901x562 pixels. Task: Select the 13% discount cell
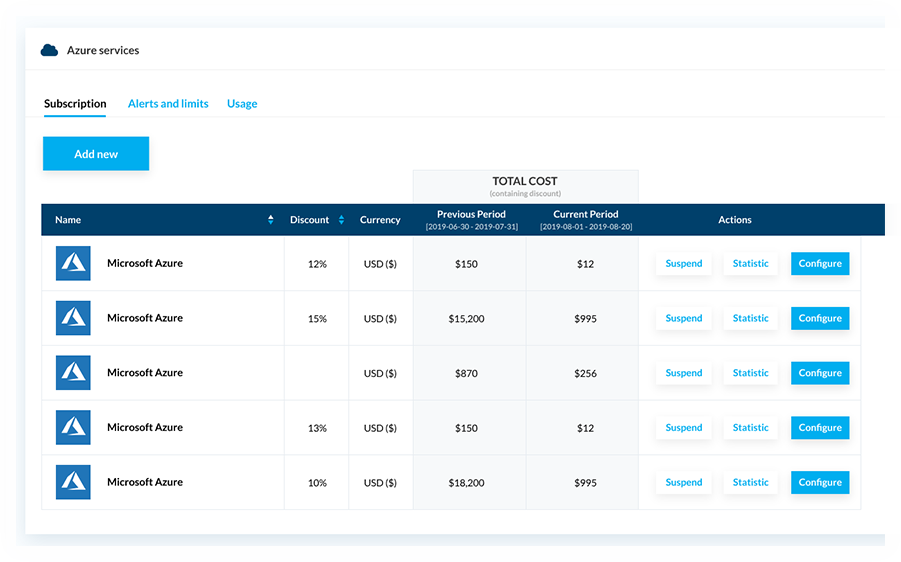(x=317, y=428)
